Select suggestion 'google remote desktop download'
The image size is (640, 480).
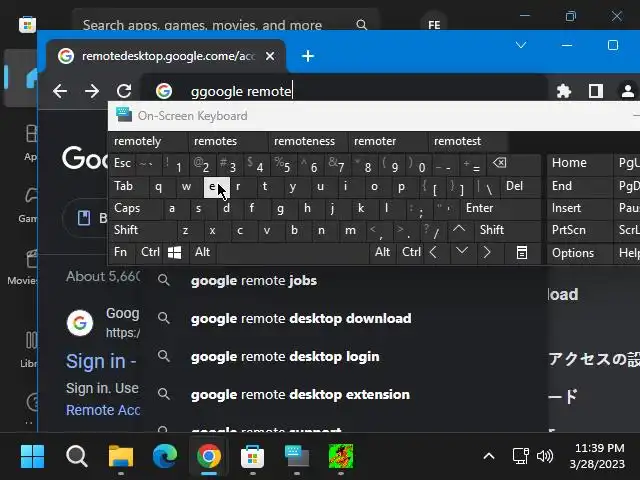[345, 318]
